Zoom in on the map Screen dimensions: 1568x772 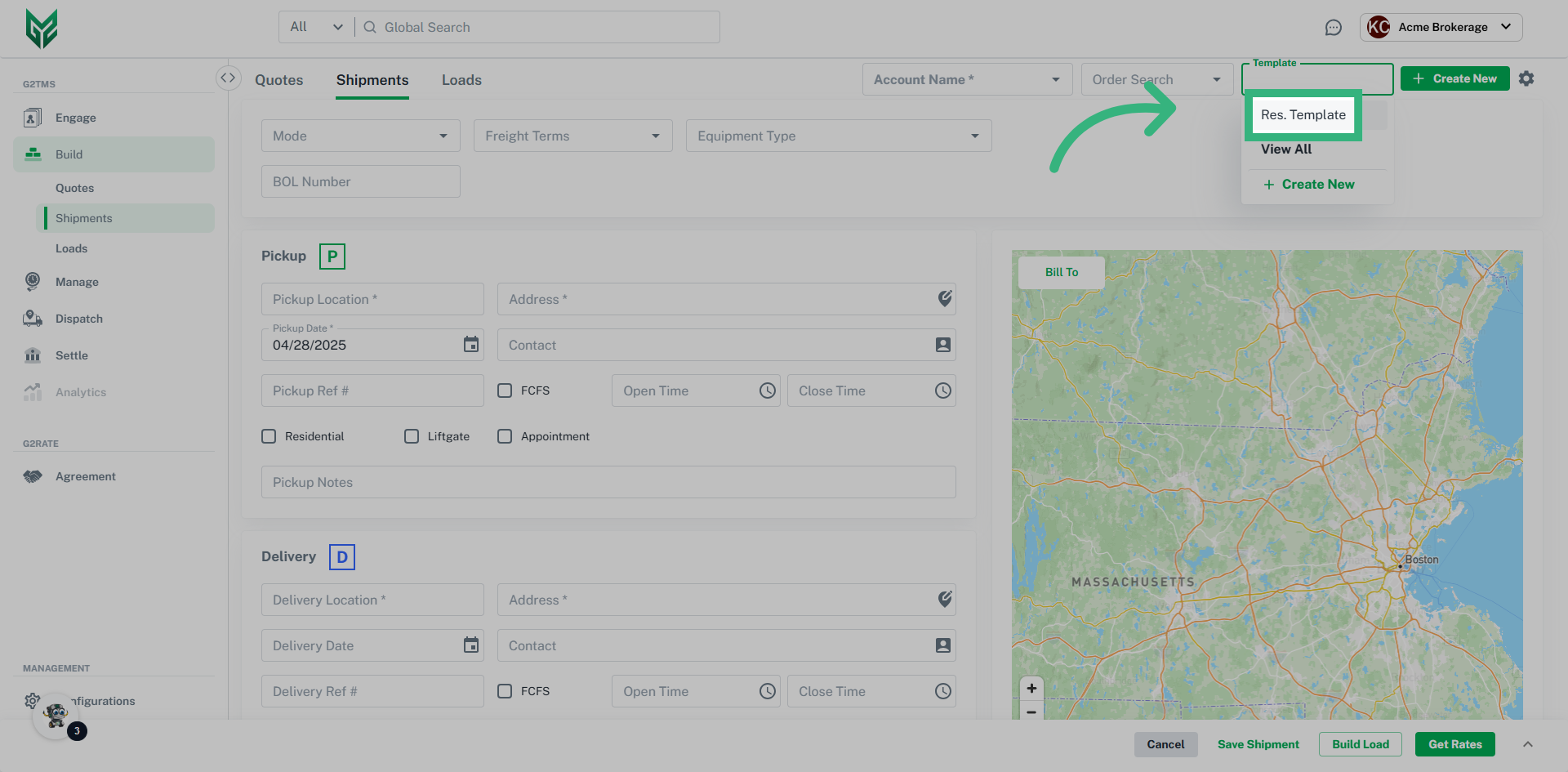click(x=1031, y=688)
